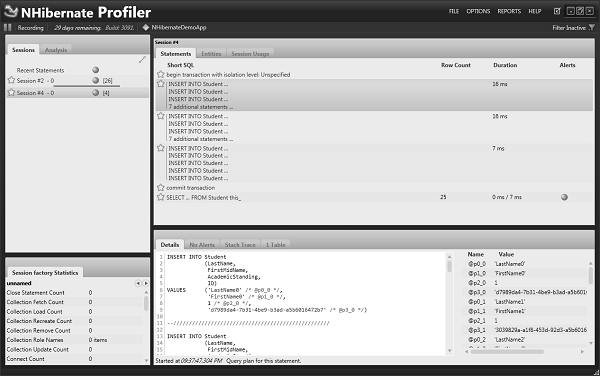The width and height of the screenshot is (600, 376).
Task: Go to next session factory with right arrow
Action: point(146,283)
